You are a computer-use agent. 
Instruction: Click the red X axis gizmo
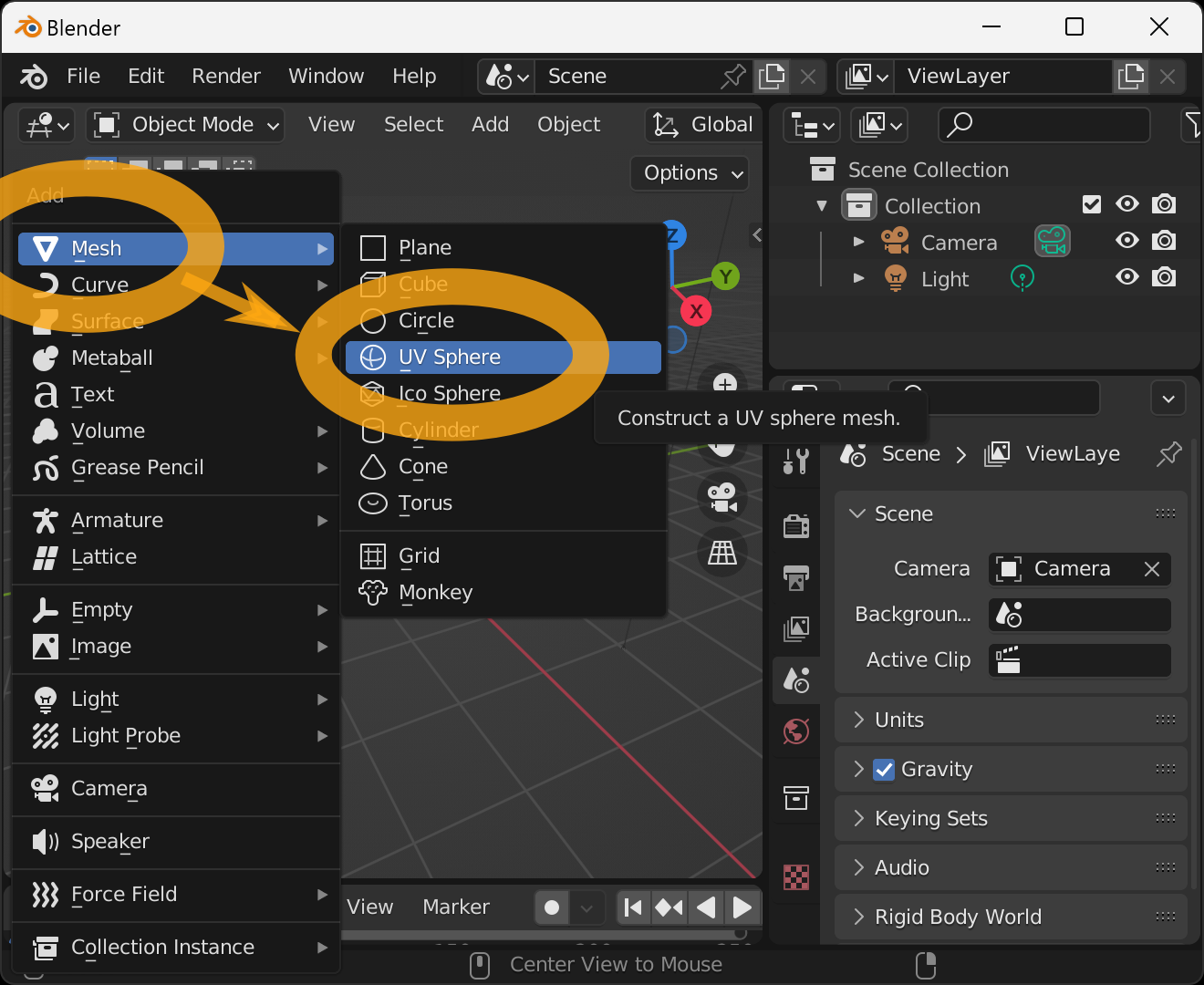coord(696,311)
